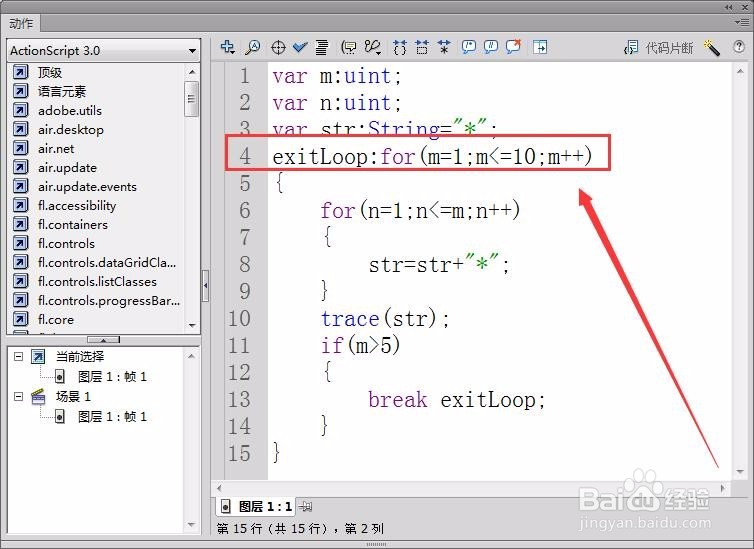The image size is (754, 549).
Task: Click the 'trace(str);' code line
Action: [x=385, y=319]
